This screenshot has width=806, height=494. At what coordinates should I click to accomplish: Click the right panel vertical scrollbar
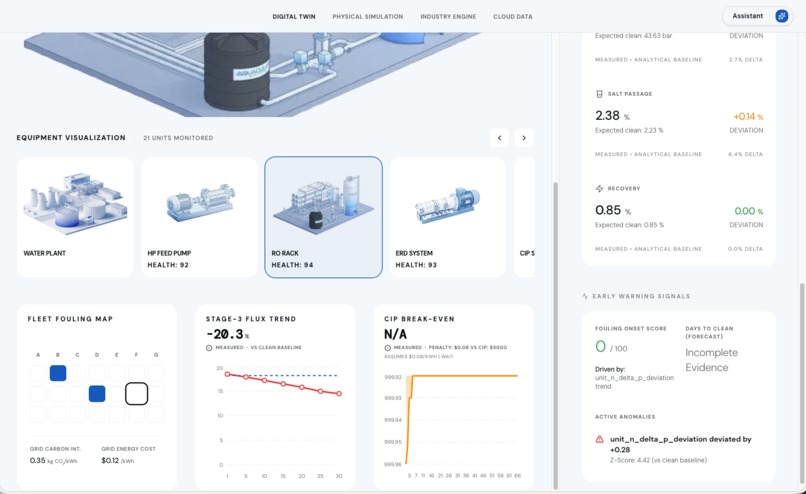pos(802,383)
